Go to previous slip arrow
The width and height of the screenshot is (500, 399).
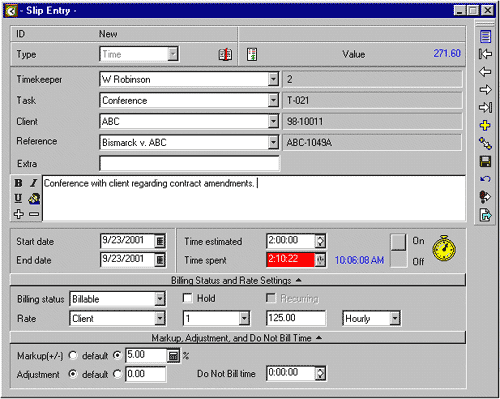point(485,72)
